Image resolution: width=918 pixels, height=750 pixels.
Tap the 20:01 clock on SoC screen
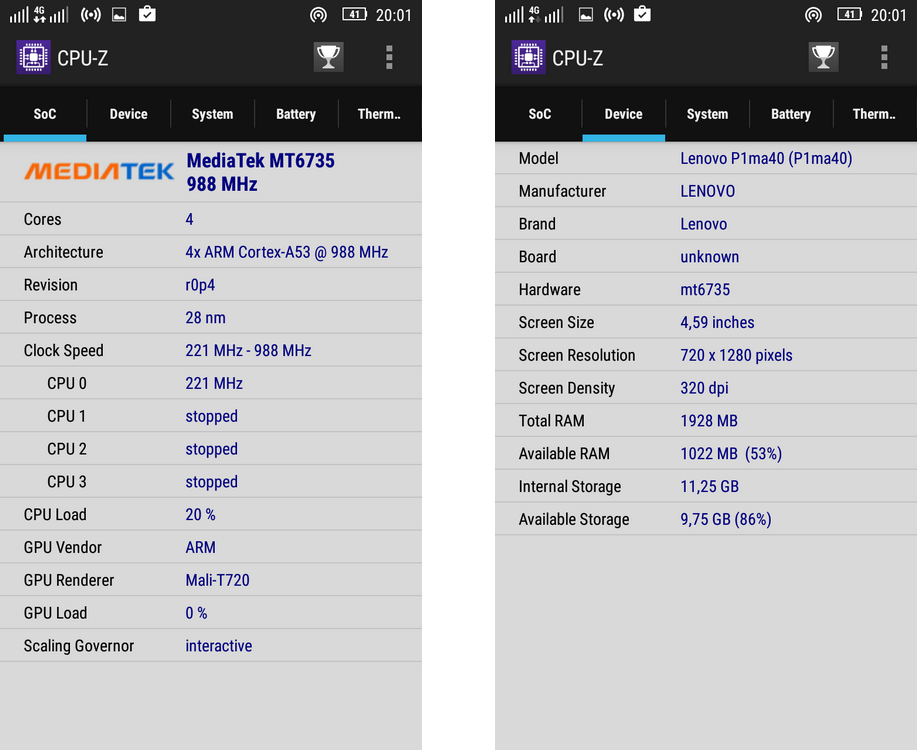coord(393,15)
